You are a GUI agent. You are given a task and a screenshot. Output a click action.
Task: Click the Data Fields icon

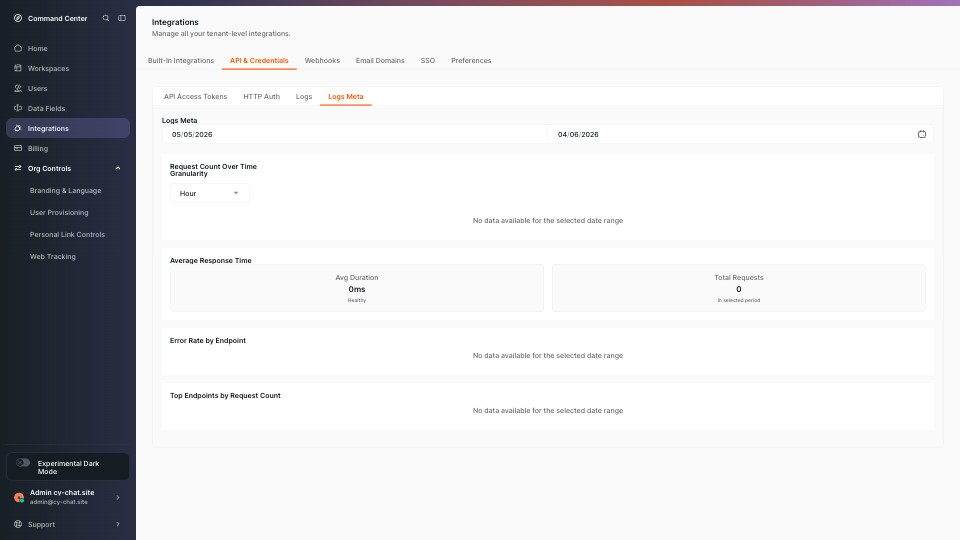point(18,108)
